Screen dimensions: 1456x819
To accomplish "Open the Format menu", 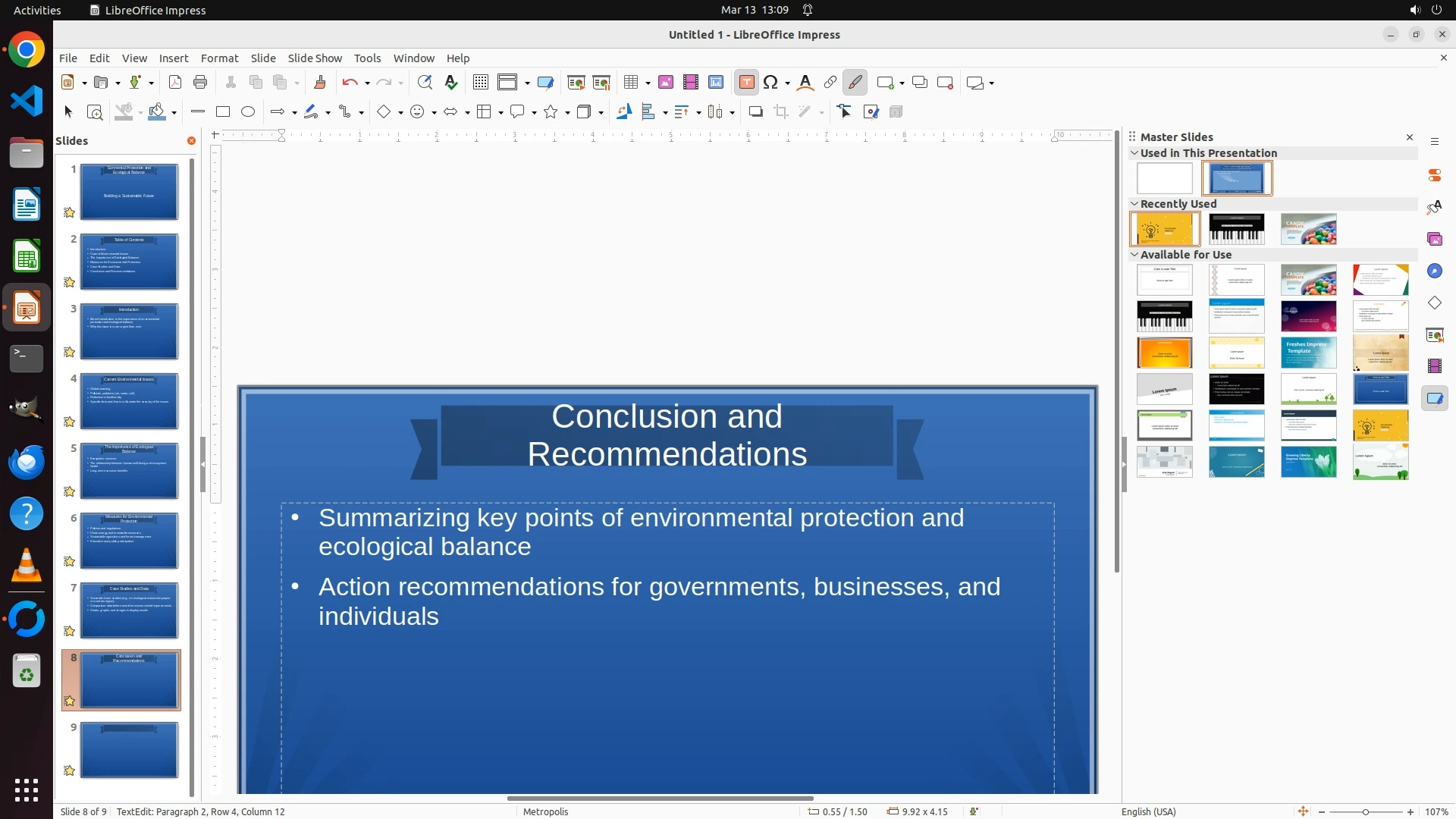I will click(x=219, y=58).
